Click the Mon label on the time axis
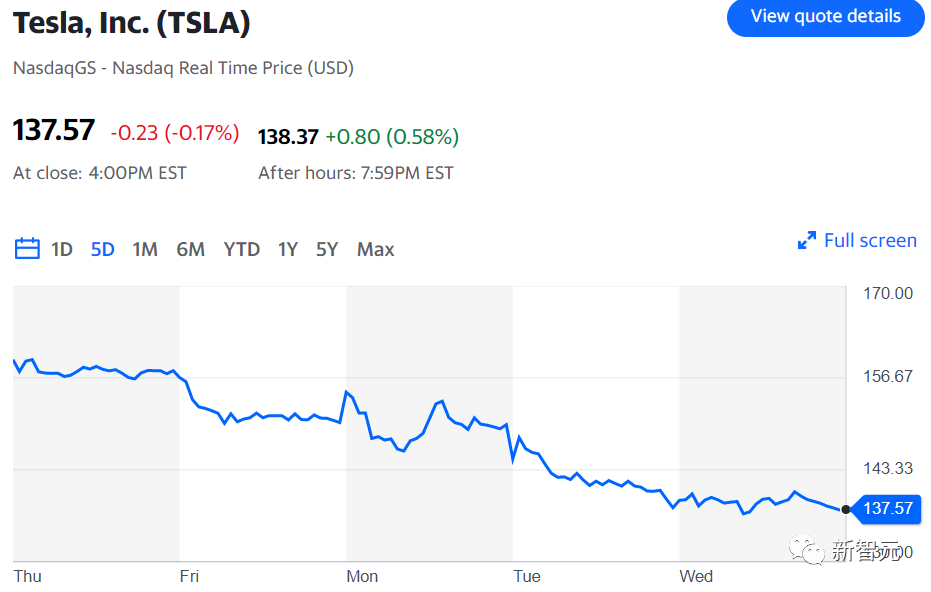This screenshot has width=931, height=592. point(362,576)
